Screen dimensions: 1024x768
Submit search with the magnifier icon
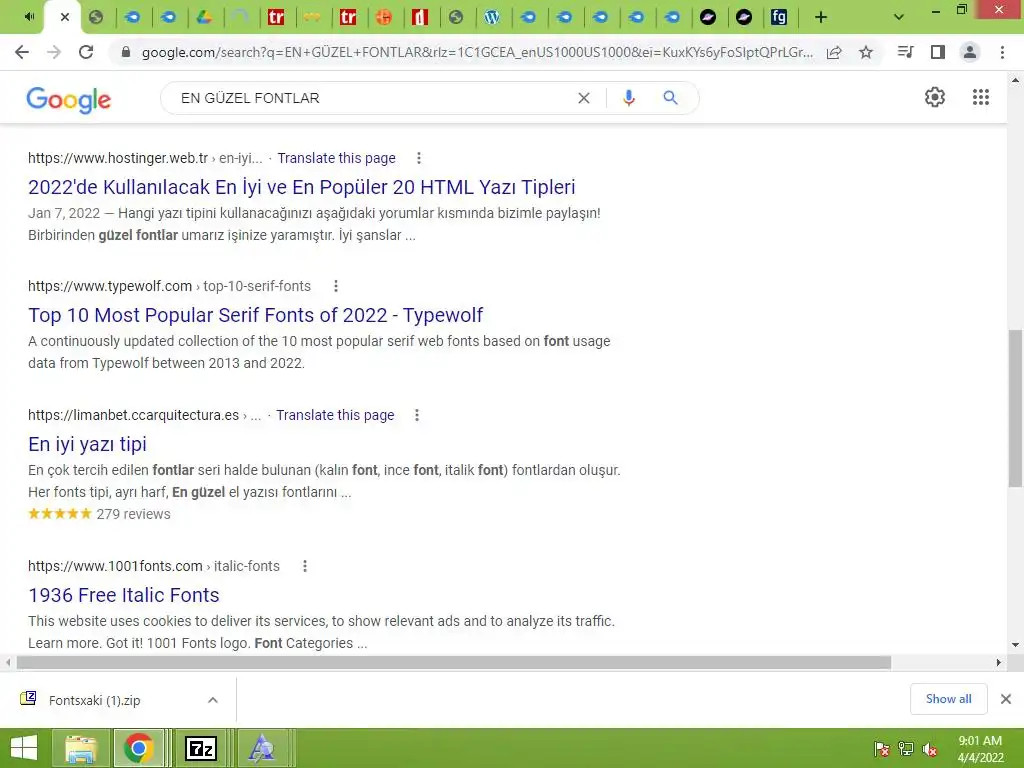point(670,98)
